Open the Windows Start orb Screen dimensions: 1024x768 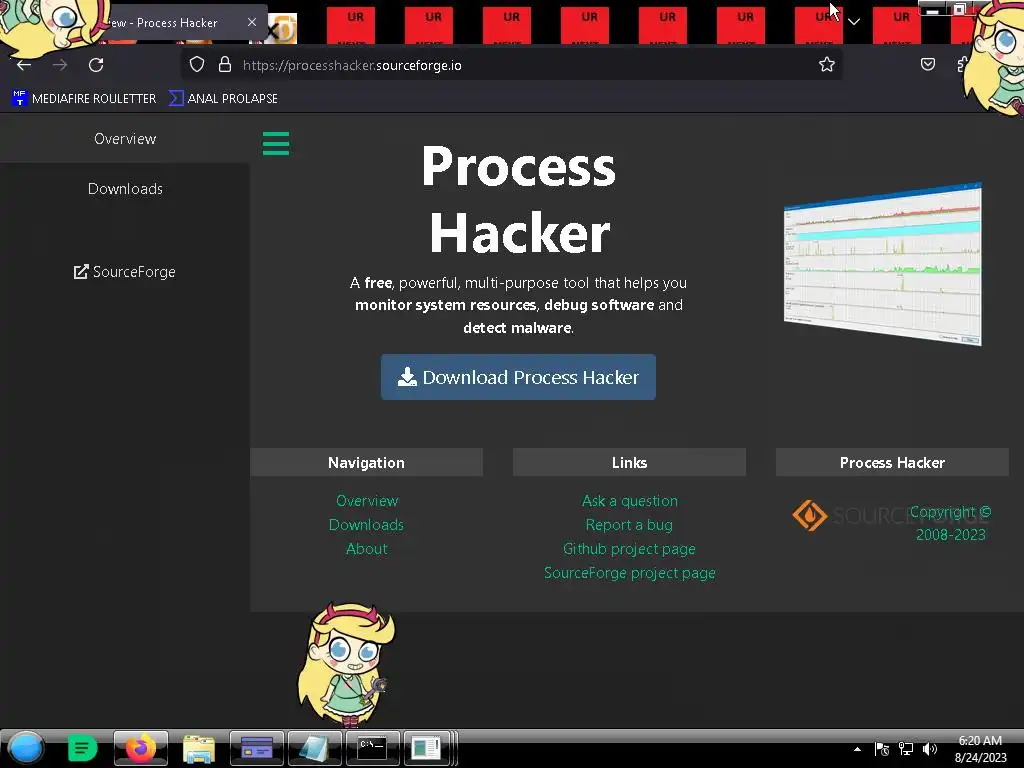click(25, 748)
